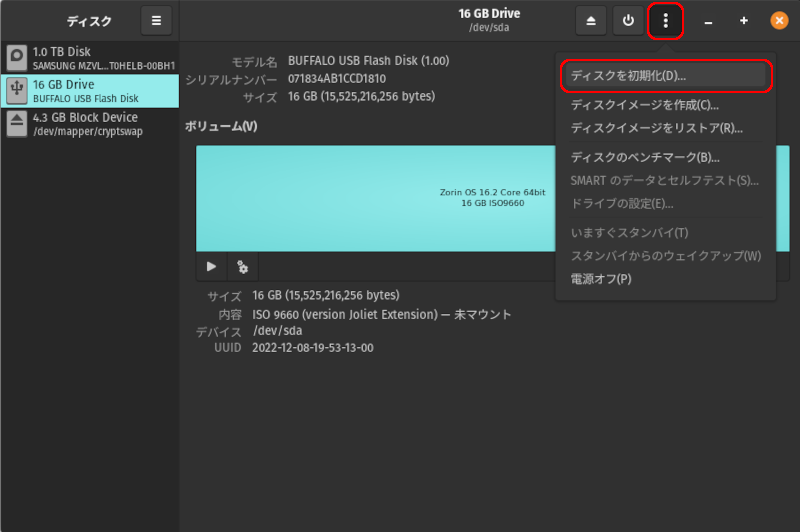Eject the 16 GB Drive disk

point(591,21)
